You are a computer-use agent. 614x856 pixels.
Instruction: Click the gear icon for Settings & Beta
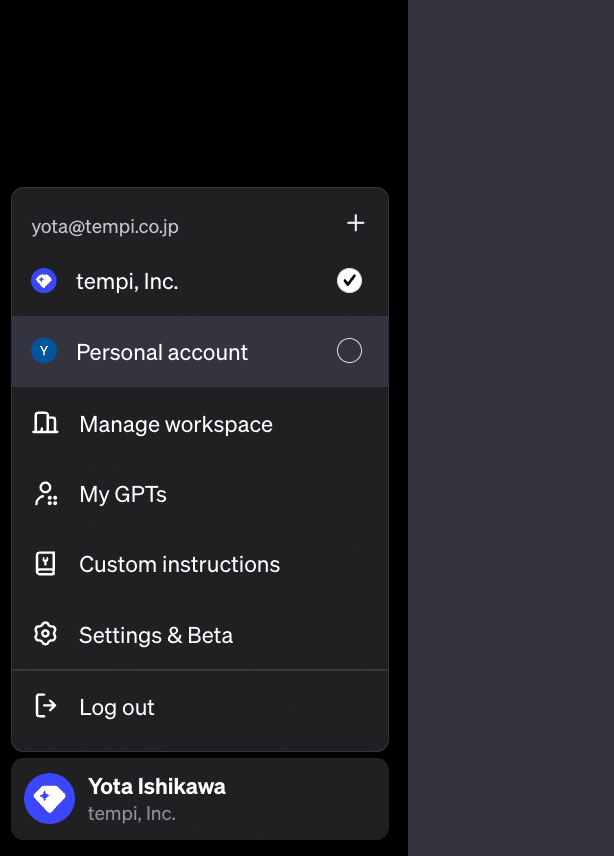click(x=45, y=634)
